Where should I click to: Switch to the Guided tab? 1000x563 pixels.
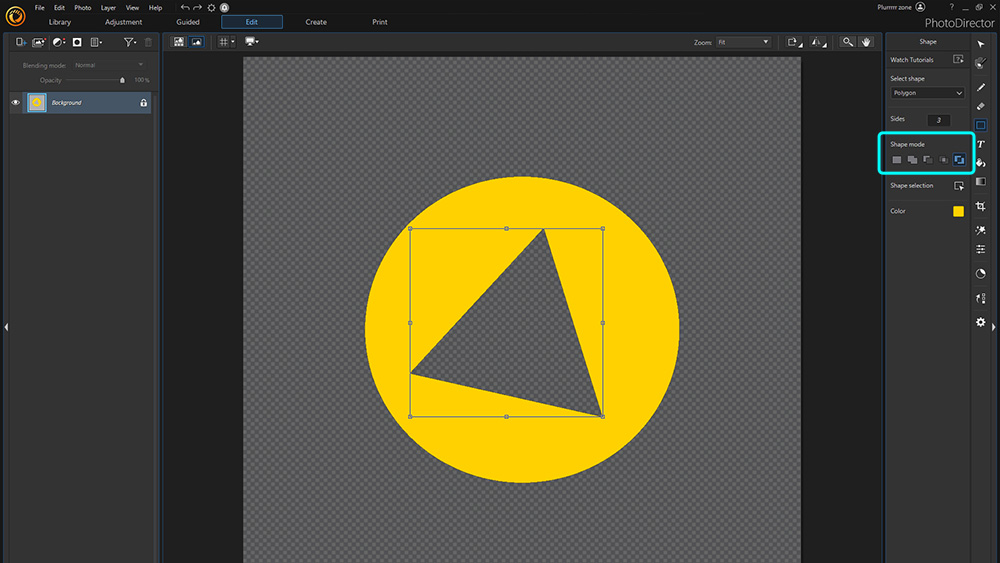(188, 22)
